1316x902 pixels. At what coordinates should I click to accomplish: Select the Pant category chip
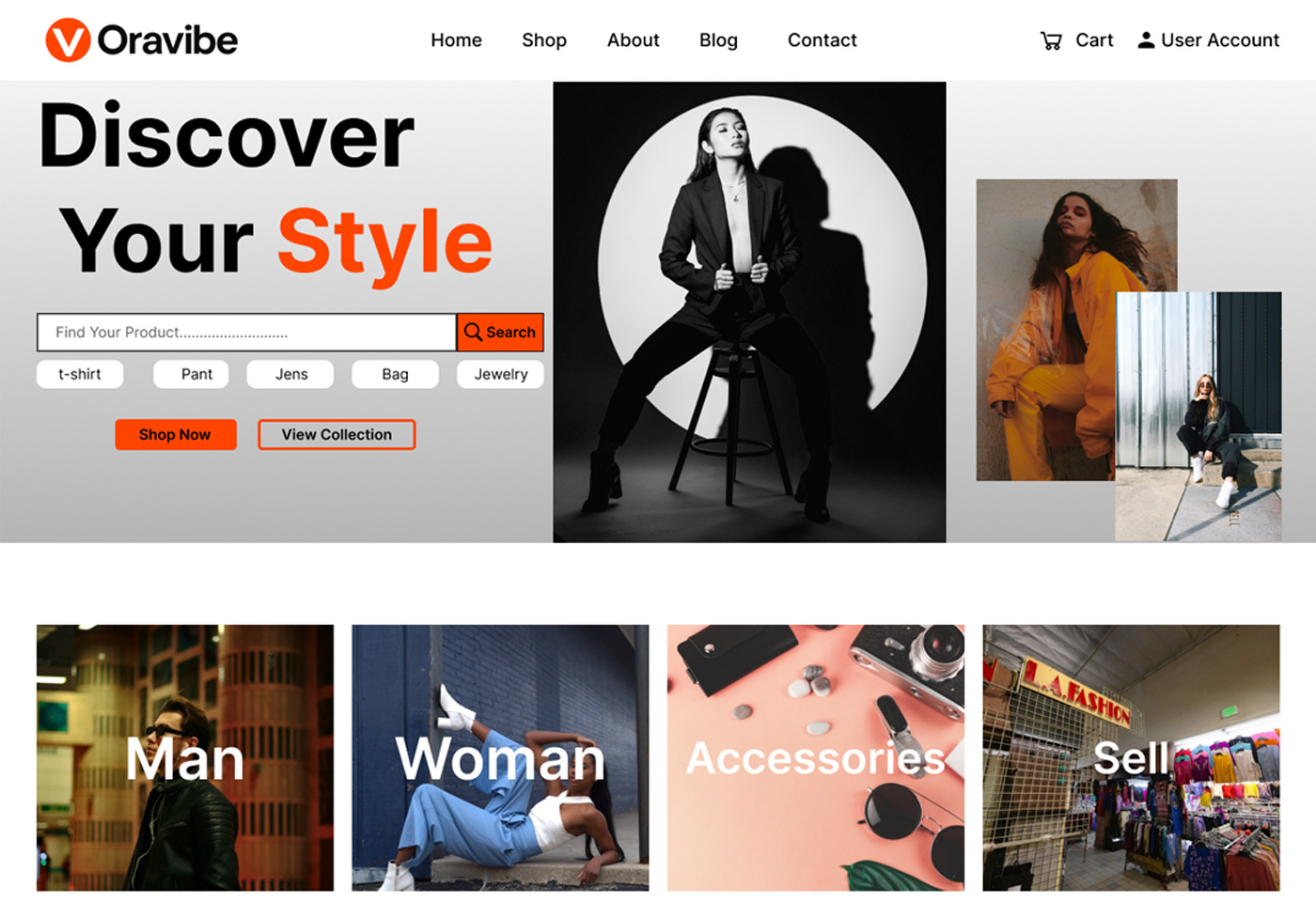pyautogui.click(x=192, y=374)
